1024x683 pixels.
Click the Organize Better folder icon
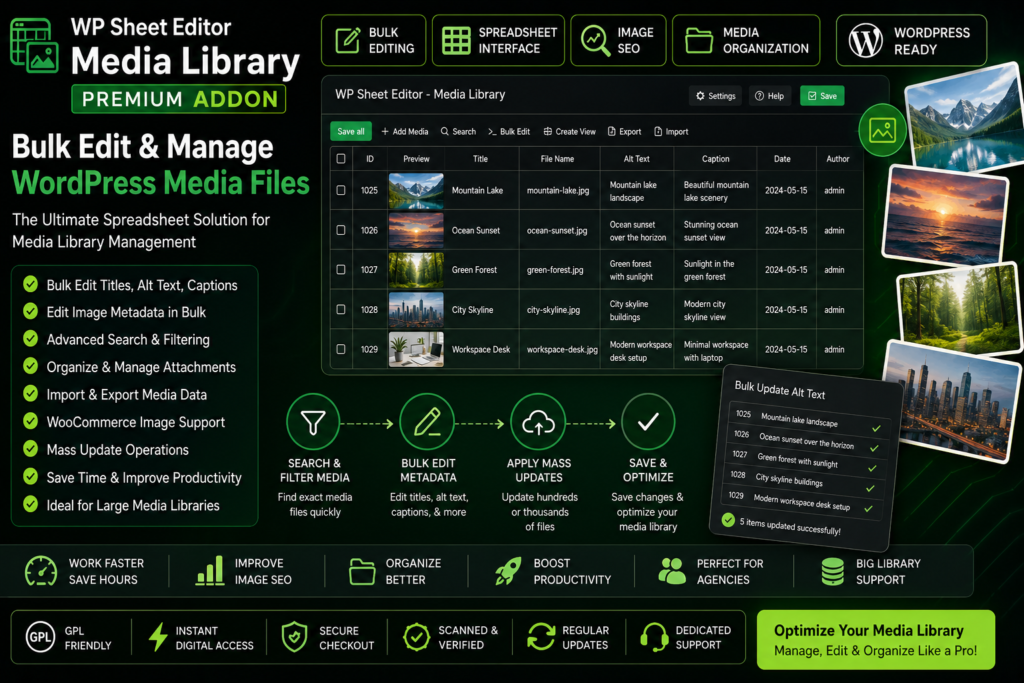tap(362, 571)
